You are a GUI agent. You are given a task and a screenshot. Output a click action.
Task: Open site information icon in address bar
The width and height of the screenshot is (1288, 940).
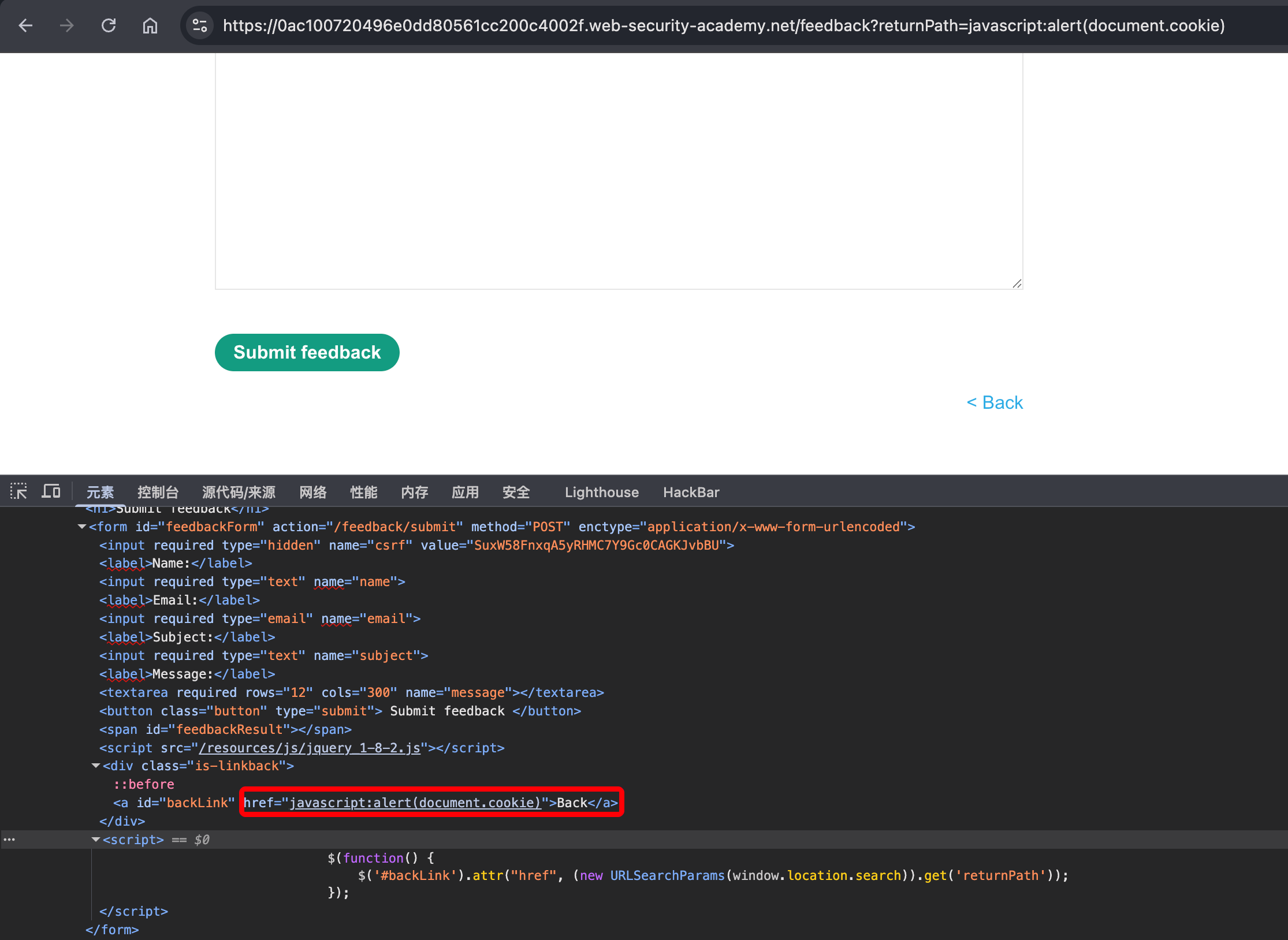pos(200,25)
